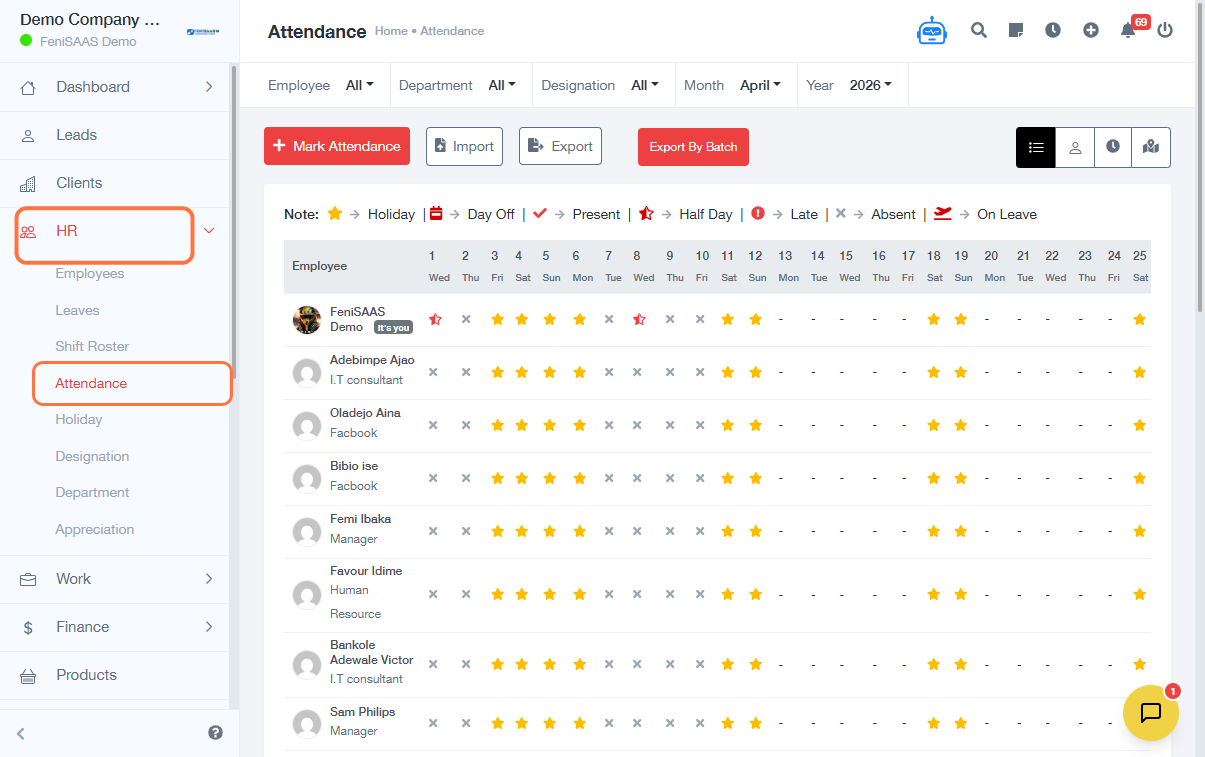The height and width of the screenshot is (757, 1205).
Task: Go to Shift Roster page
Action: pos(92,346)
